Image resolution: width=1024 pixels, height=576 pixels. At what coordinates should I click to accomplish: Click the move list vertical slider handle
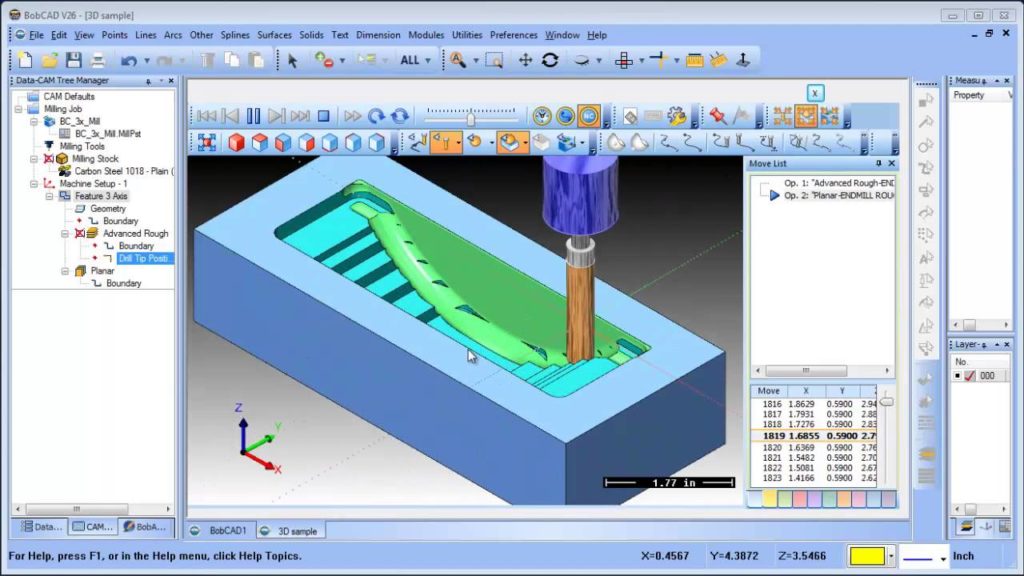pyautogui.click(x=886, y=402)
